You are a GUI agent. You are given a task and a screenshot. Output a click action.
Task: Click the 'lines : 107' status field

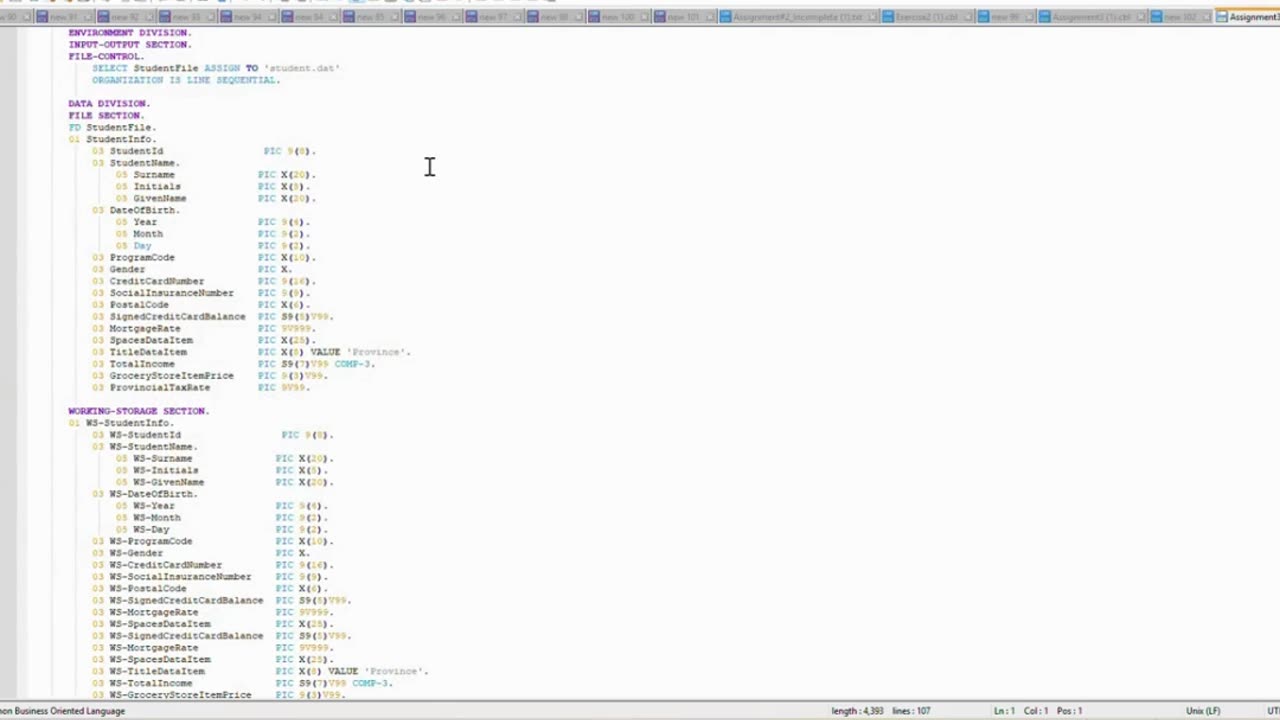(910, 711)
